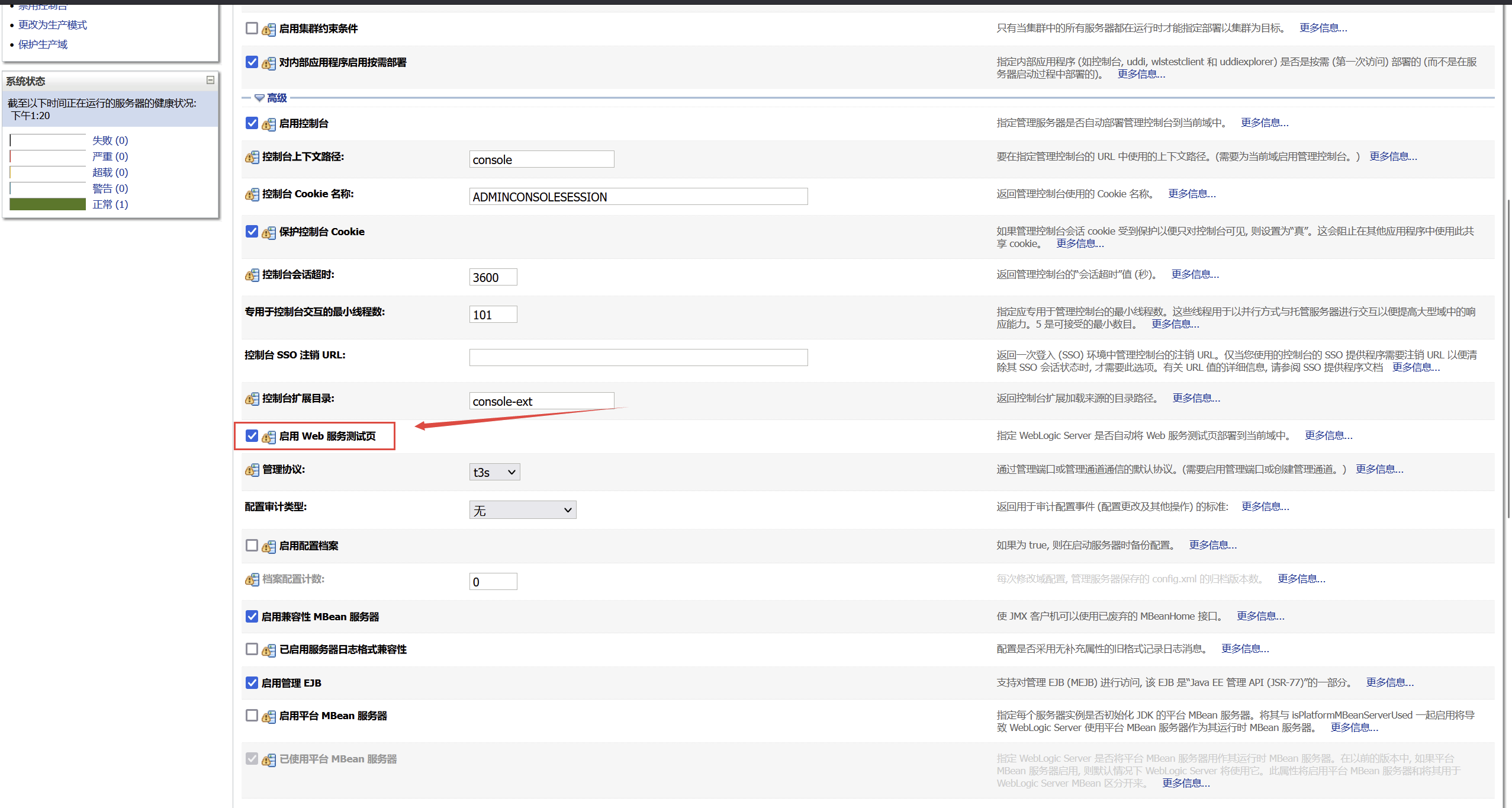This screenshot has height=808, width=1512.
Task: Open 失败 (0) health link
Action: [x=110, y=140]
